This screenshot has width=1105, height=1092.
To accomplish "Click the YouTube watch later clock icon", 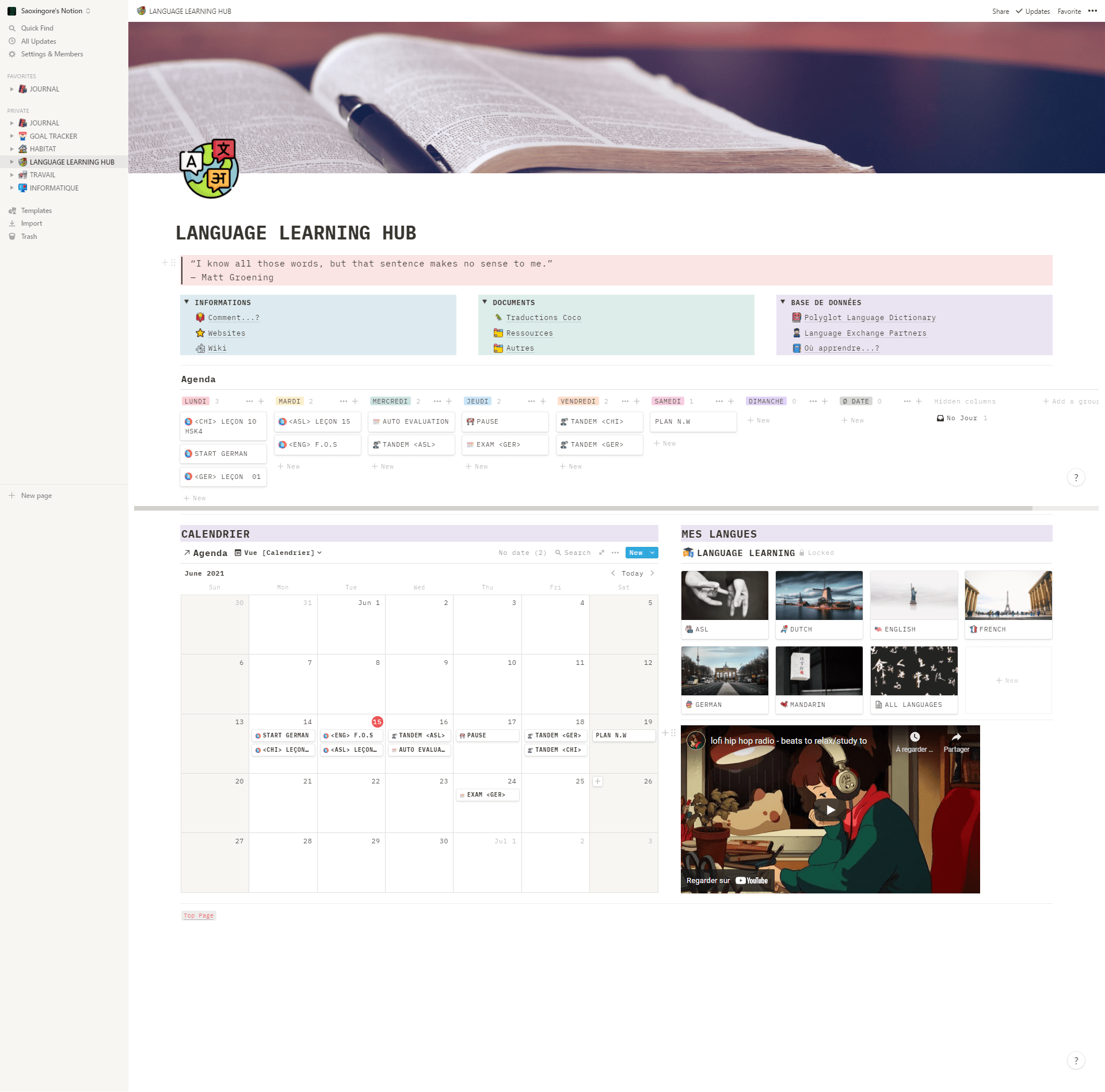I will pyautogui.click(x=915, y=737).
